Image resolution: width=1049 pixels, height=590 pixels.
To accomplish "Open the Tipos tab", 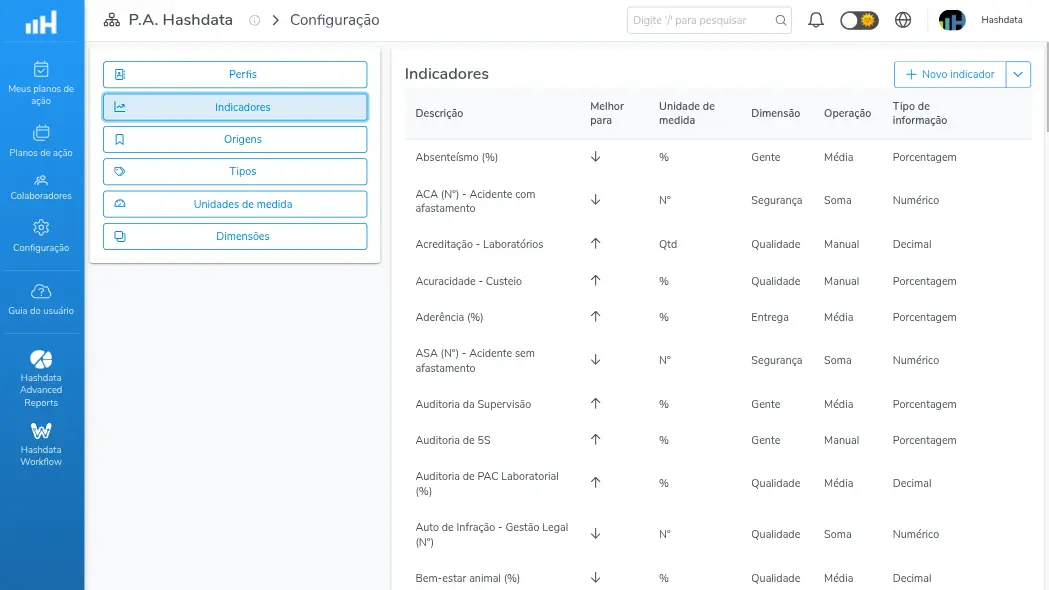I will point(235,171).
